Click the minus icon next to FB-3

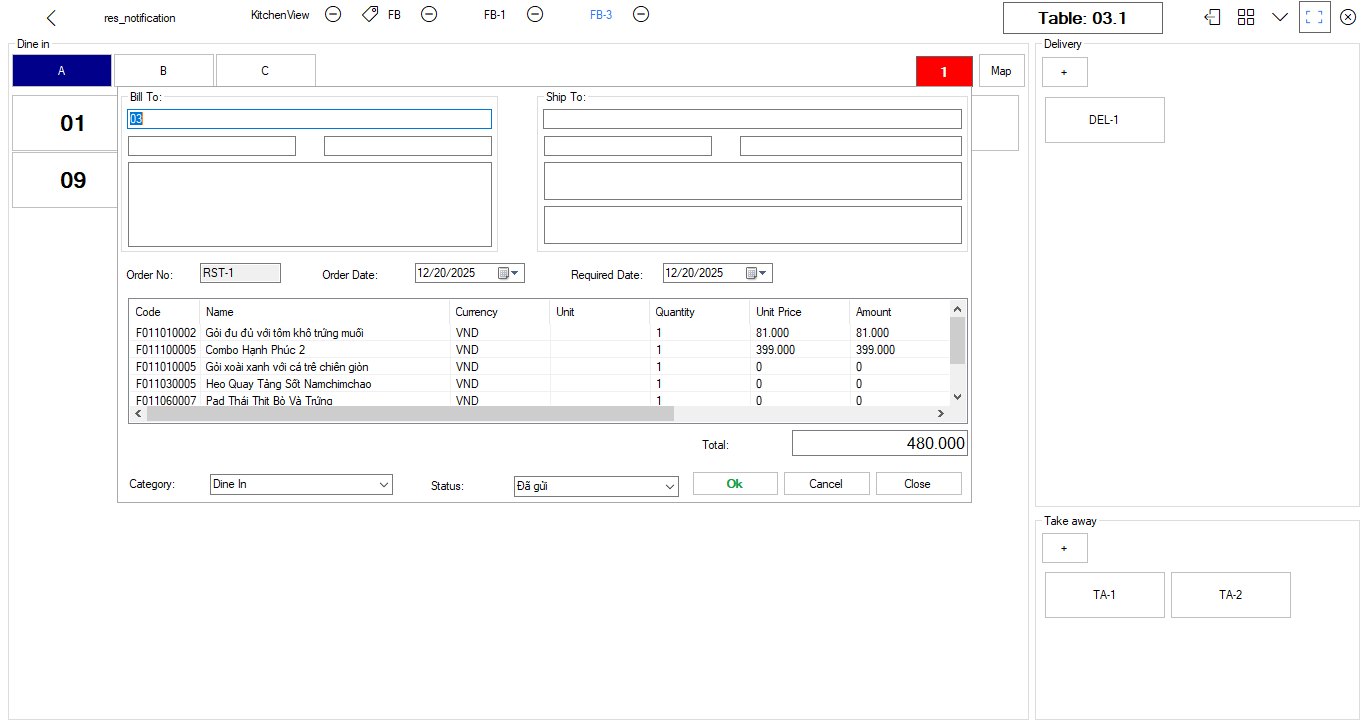click(x=641, y=15)
